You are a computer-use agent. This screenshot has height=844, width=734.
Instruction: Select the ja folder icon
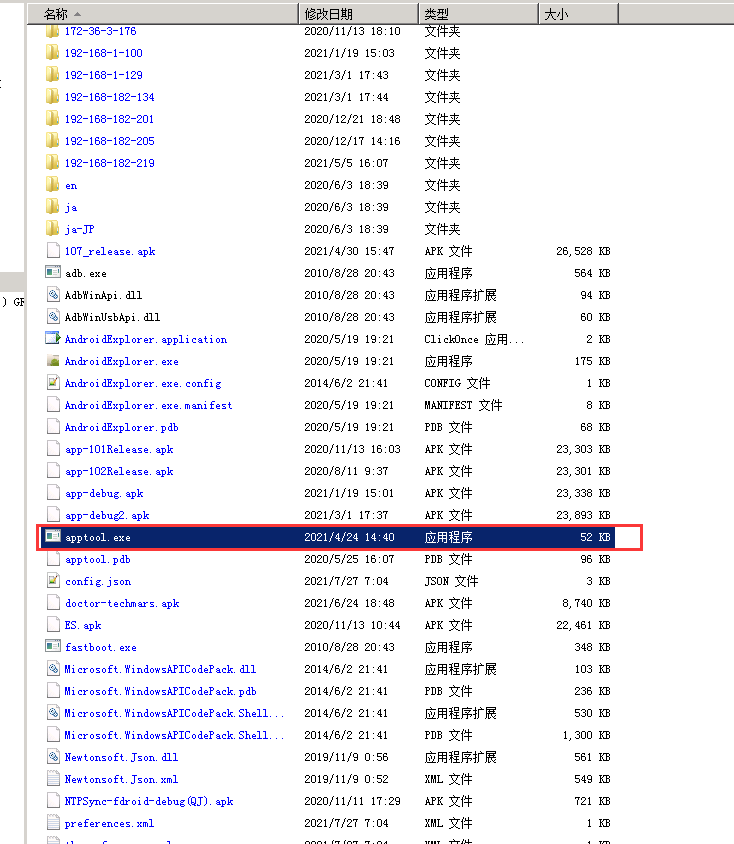53,207
